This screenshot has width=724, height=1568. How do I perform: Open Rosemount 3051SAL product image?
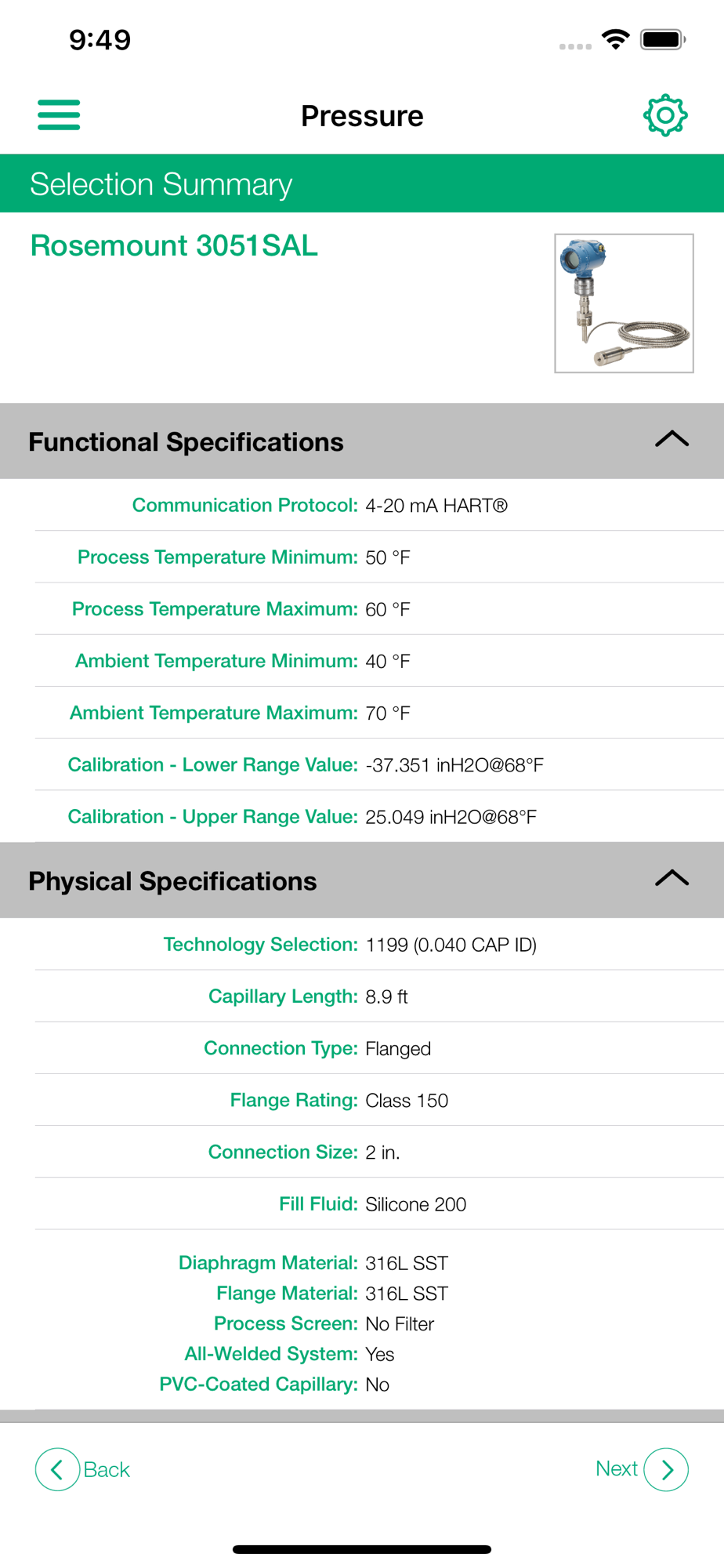[624, 303]
